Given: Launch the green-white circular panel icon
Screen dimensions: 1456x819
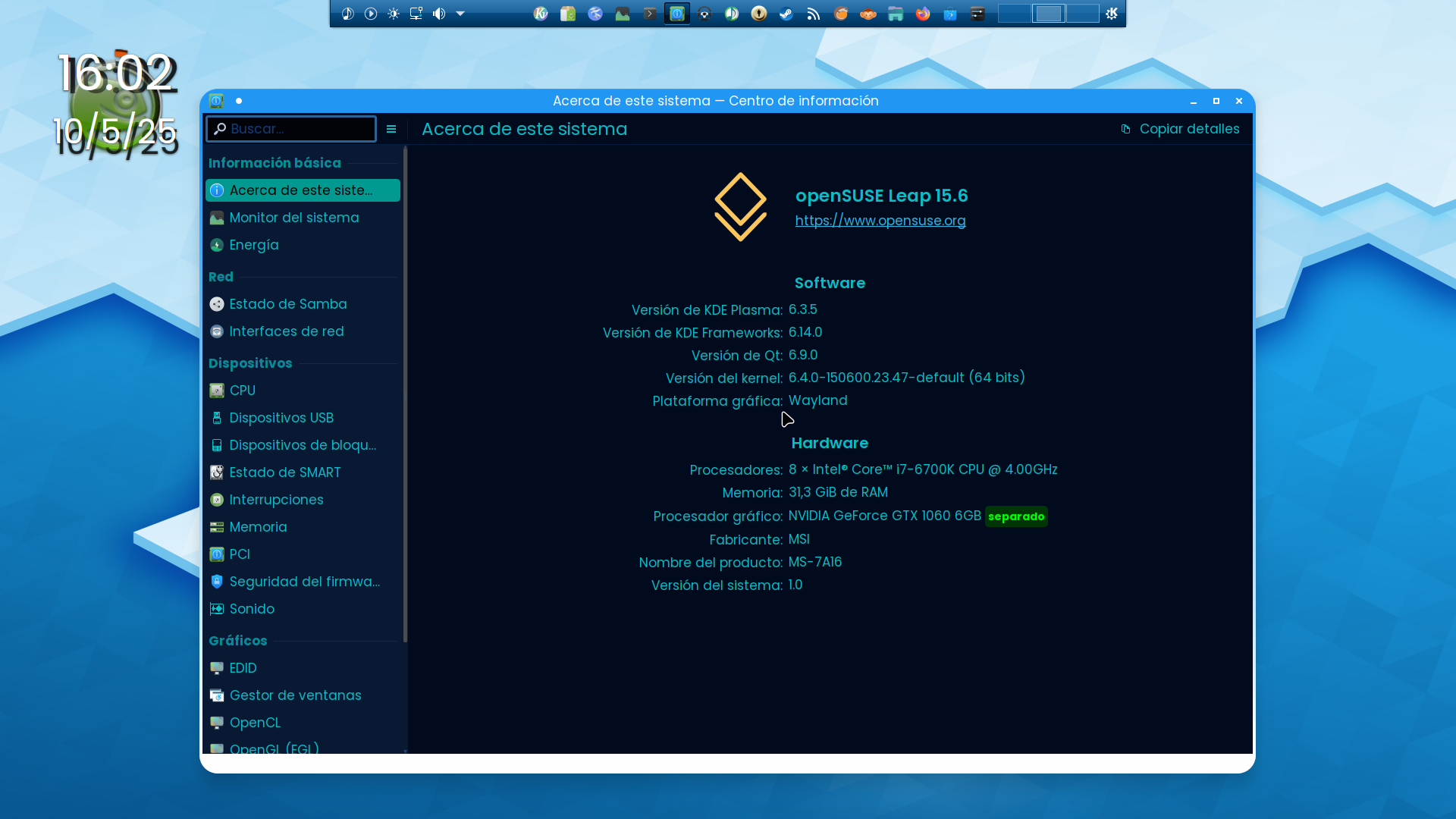Looking at the screenshot, I should [x=732, y=14].
